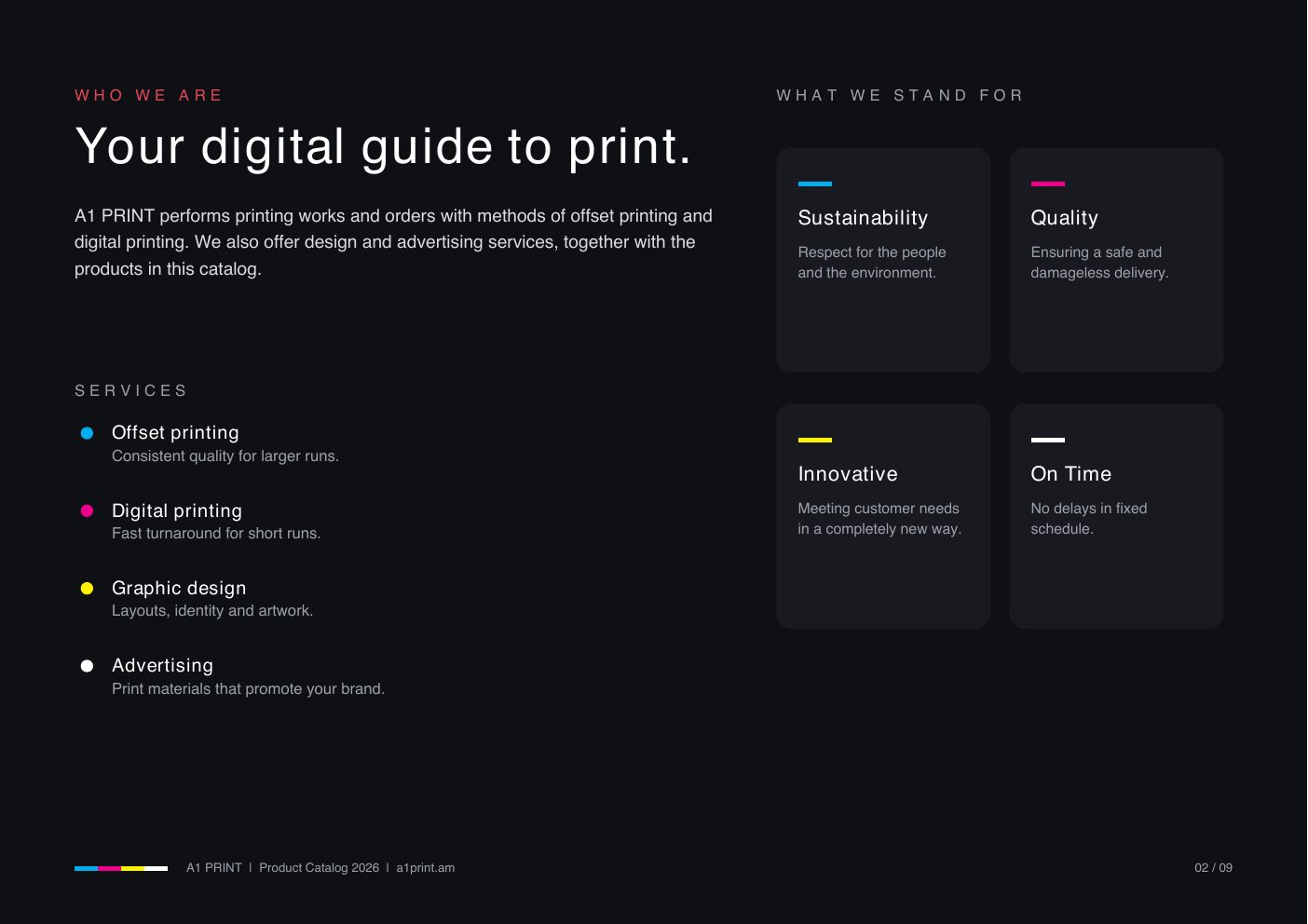Screen dimensions: 1308x924
Task: Select the Quality card title
Action: [x=1065, y=218]
